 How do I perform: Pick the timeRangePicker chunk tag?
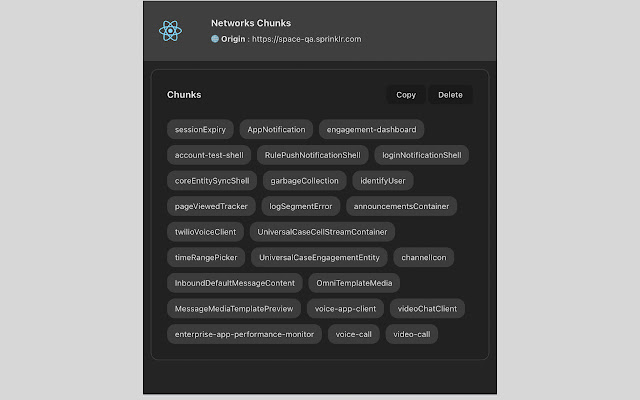tap(206, 257)
